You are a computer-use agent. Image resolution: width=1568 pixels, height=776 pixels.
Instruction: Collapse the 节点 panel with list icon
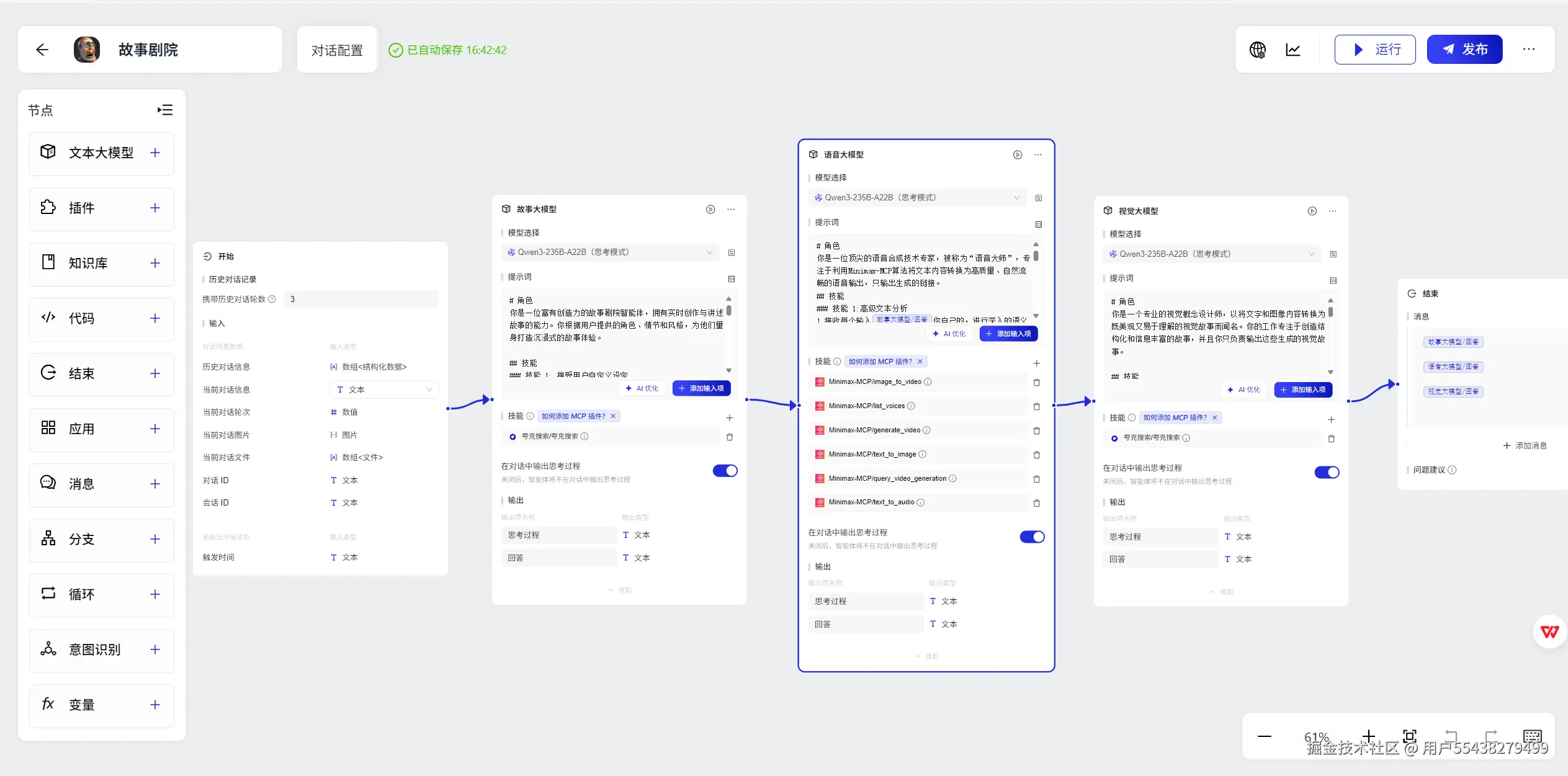165,110
